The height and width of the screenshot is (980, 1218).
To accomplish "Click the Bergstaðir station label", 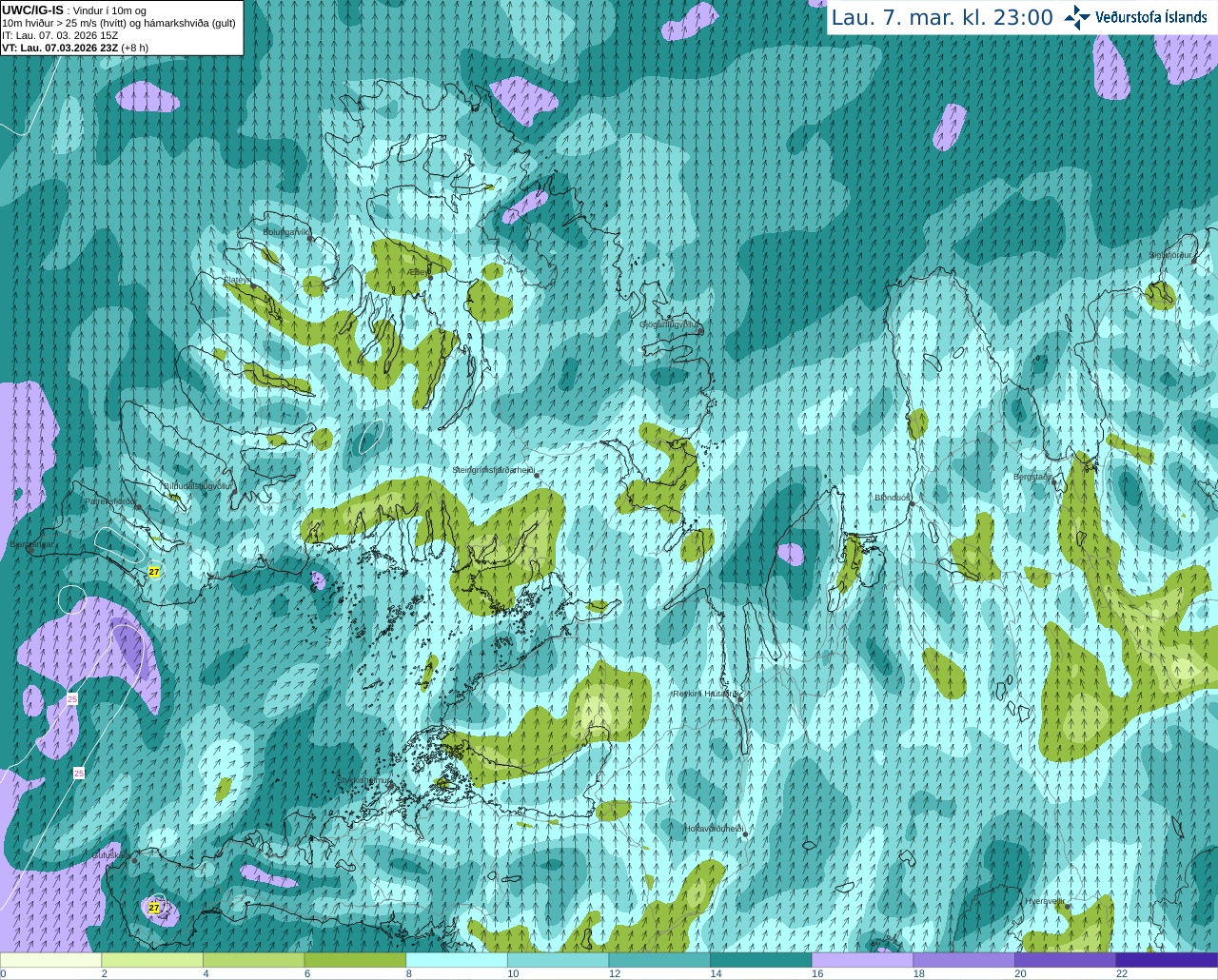I will click(1032, 477).
